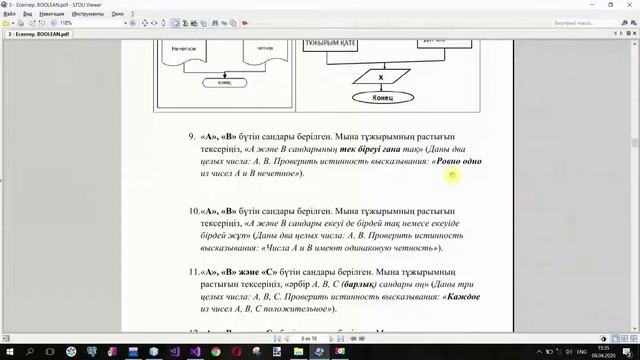The height and width of the screenshot is (360, 640).
Task: Select continuous page layout icon
Action: [633, 339]
